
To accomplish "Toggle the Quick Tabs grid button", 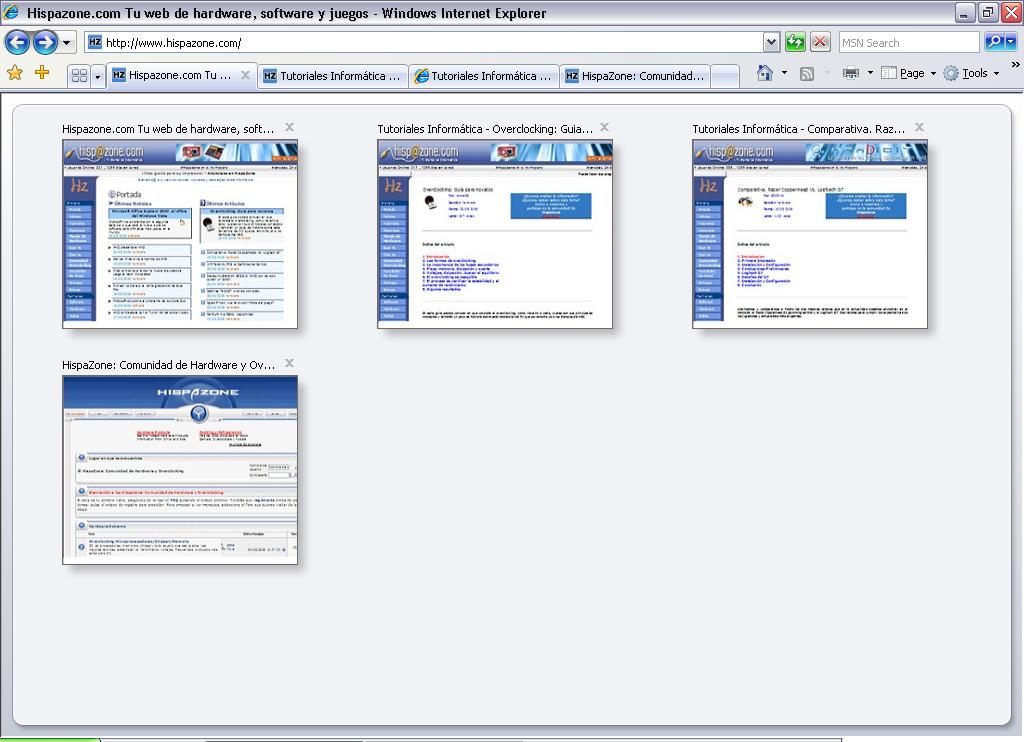I will [x=79, y=76].
